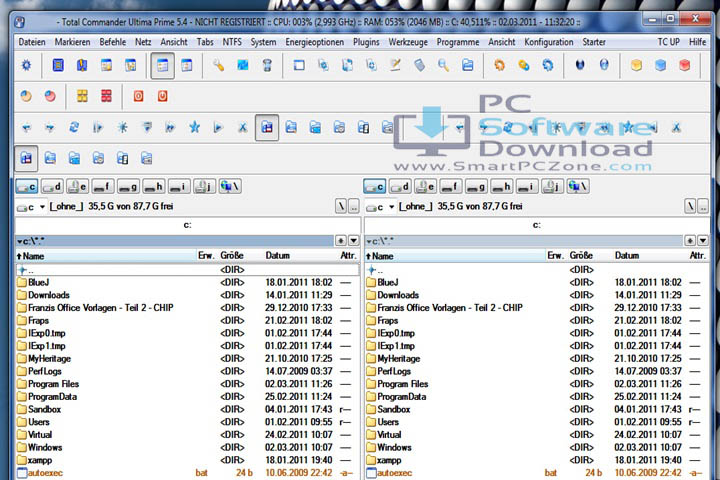The height and width of the screenshot is (480, 720).
Task: Click the yellow cube icon
Action: tap(636, 65)
